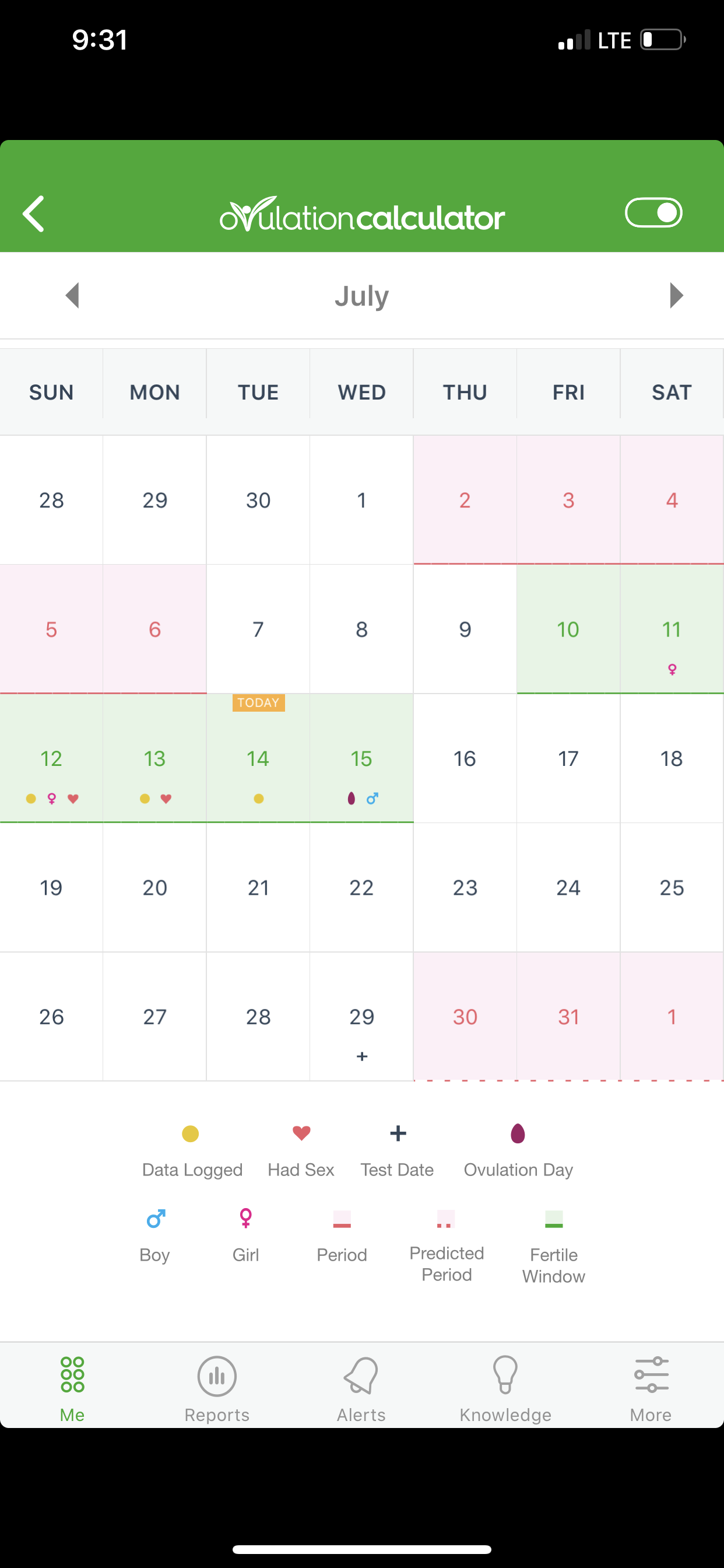
Task: Tap the July month title
Action: coord(361,296)
